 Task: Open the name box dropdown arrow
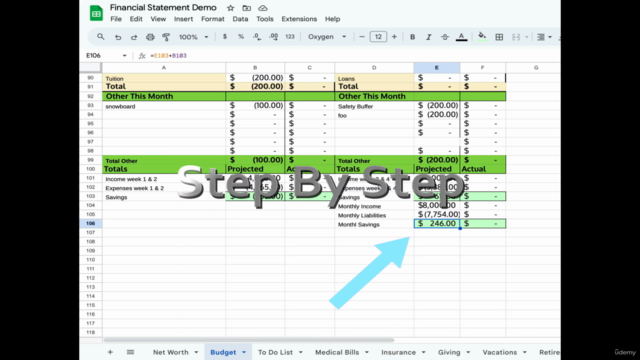pos(124,56)
